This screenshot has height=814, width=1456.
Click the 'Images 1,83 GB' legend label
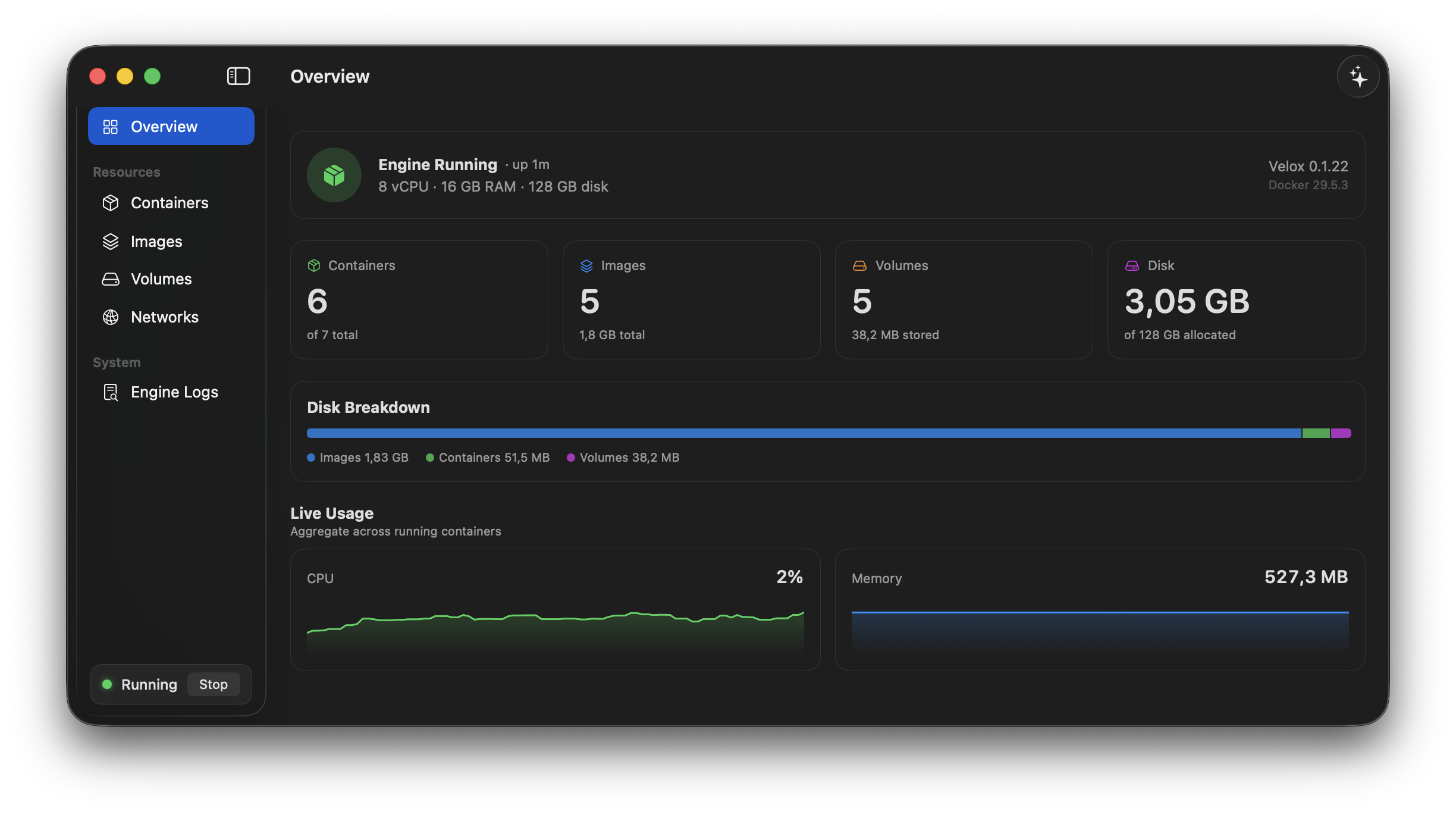click(x=364, y=458)
